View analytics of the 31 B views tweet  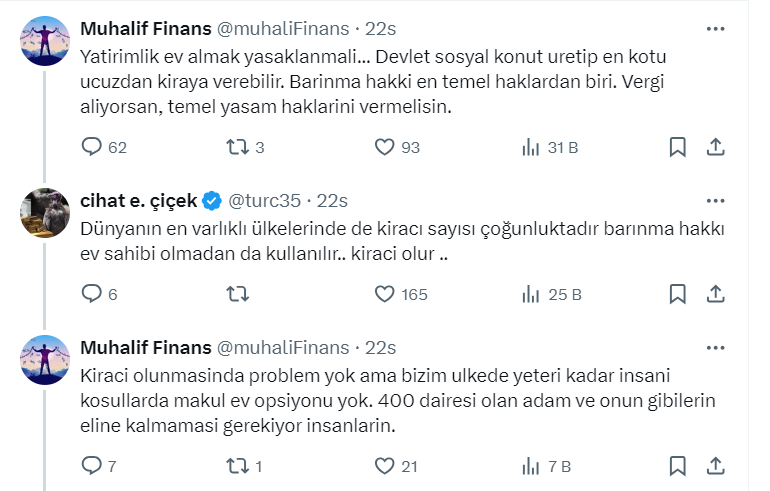point(531,148)
